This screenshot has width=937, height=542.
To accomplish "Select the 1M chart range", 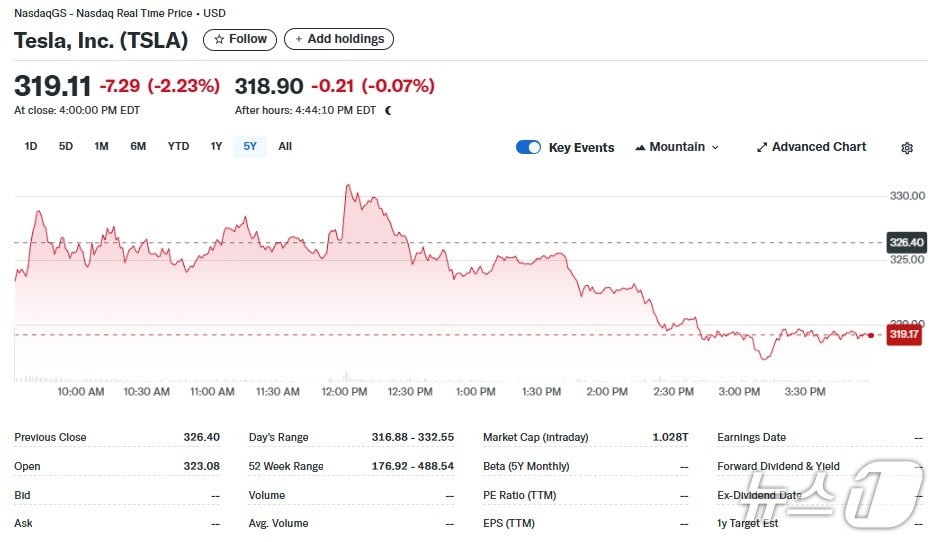I will coord(101,146).
